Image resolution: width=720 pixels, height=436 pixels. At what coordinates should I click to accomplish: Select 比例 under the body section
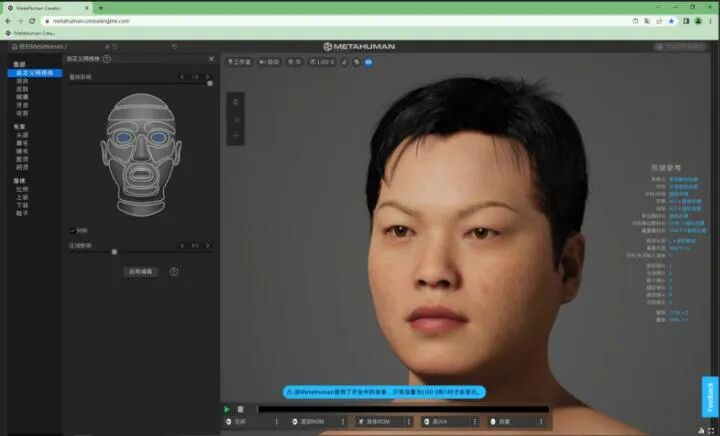pos(22,189)
